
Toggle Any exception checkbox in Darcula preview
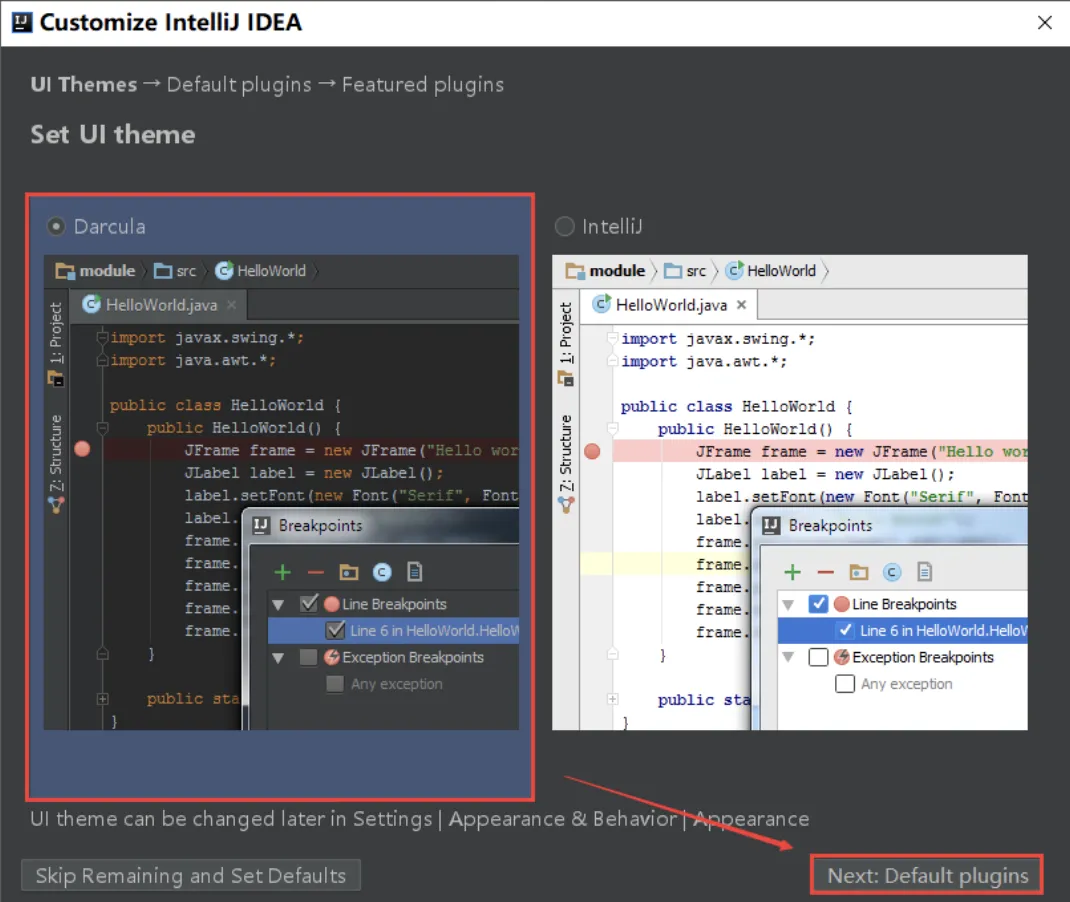pos(335,683)
